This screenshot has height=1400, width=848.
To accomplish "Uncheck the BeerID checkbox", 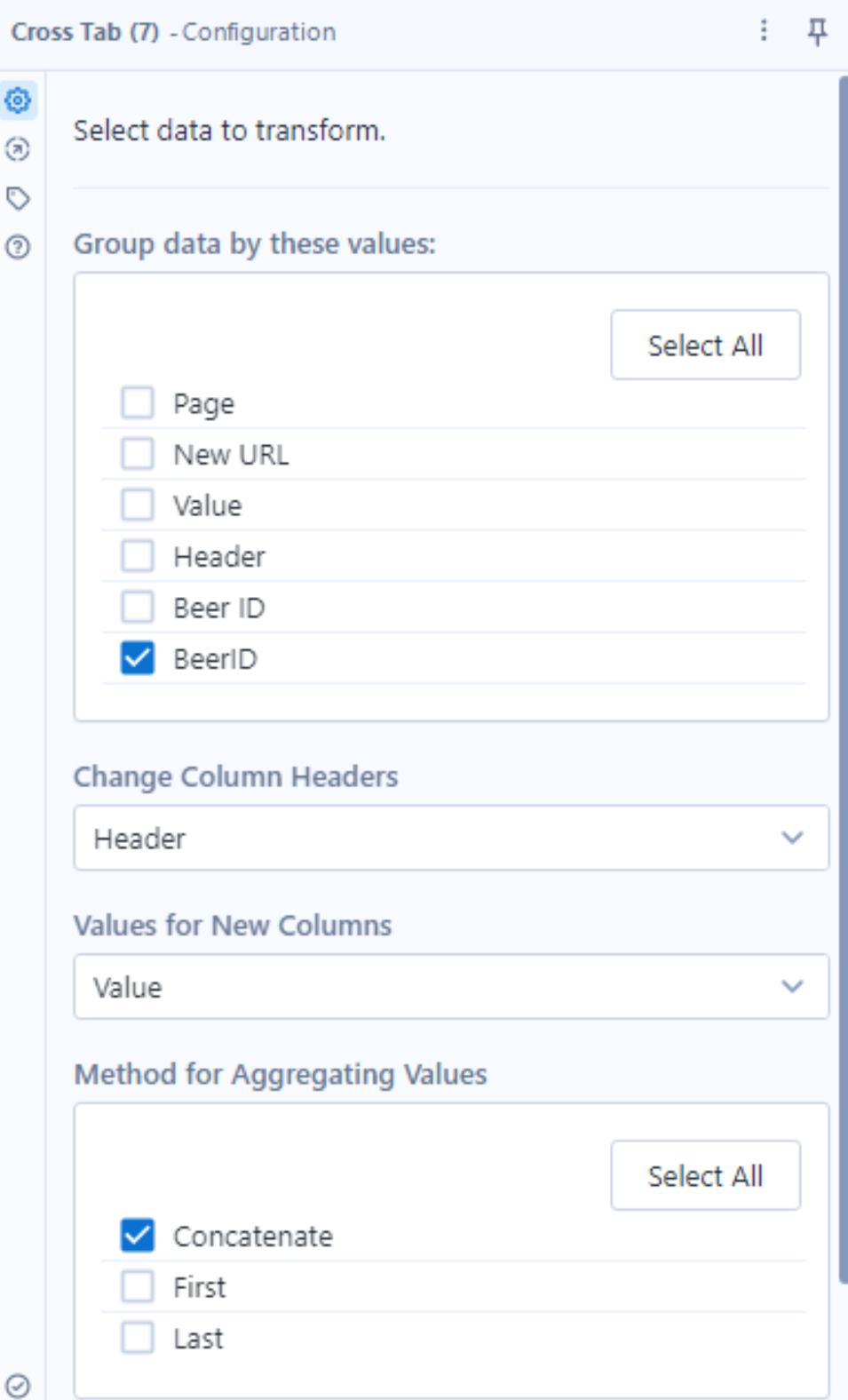I will 138,659.
